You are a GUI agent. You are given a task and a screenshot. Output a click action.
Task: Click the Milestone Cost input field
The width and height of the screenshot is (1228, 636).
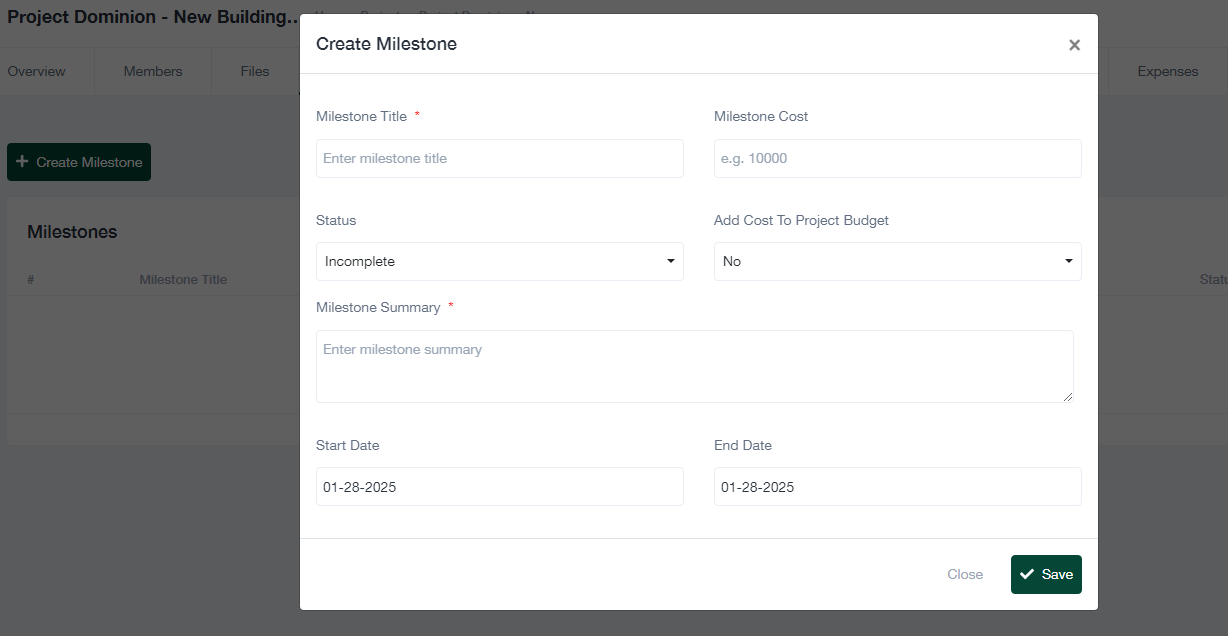[897, 158]
